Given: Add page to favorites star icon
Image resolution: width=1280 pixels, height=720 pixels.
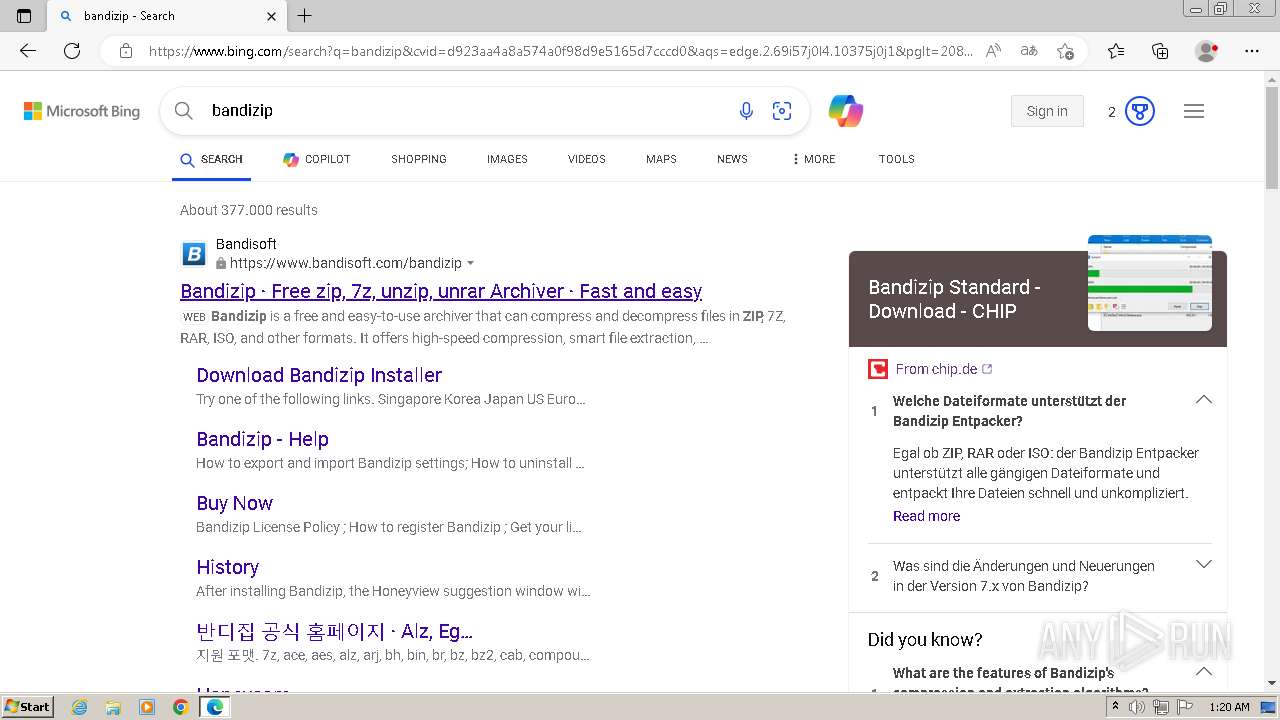Looking at the screenshot, I should pos(1065,51).
